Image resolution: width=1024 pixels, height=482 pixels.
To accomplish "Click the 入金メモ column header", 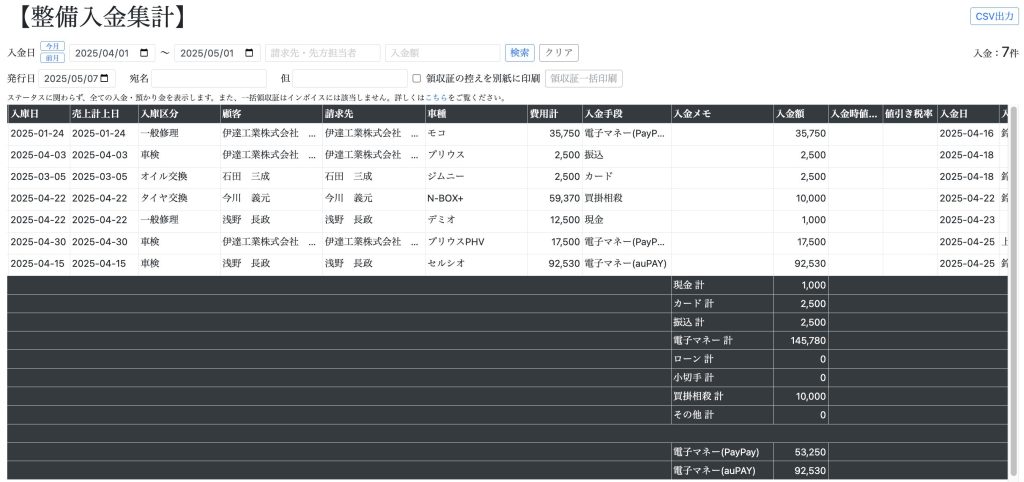I will [722, 114].
